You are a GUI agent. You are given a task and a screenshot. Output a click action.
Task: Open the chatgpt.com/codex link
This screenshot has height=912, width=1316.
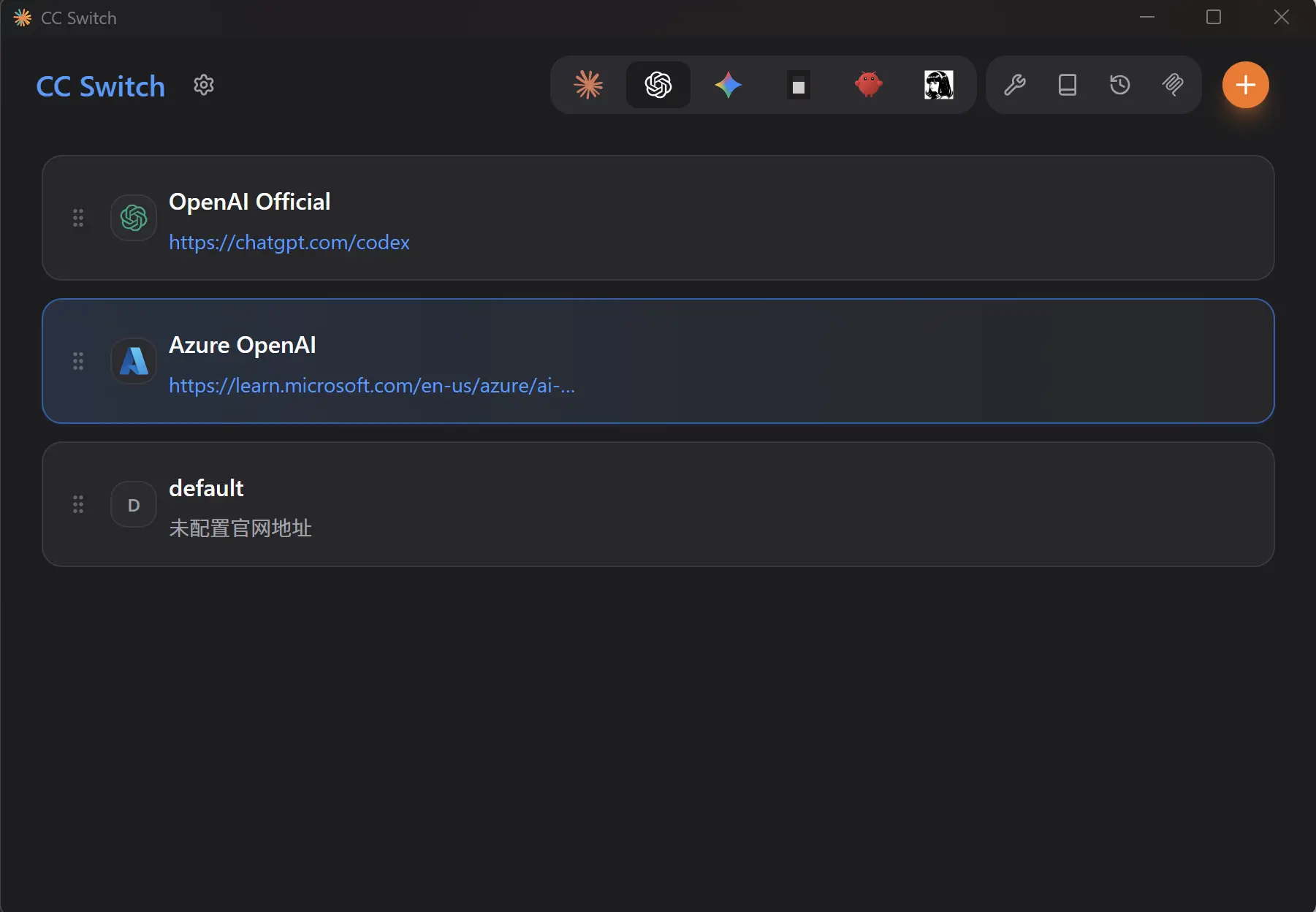(289, 242)
